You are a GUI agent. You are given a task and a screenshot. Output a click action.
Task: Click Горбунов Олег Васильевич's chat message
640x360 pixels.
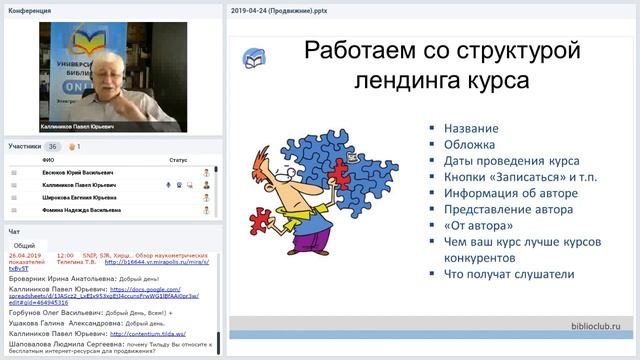pos(91,313)
